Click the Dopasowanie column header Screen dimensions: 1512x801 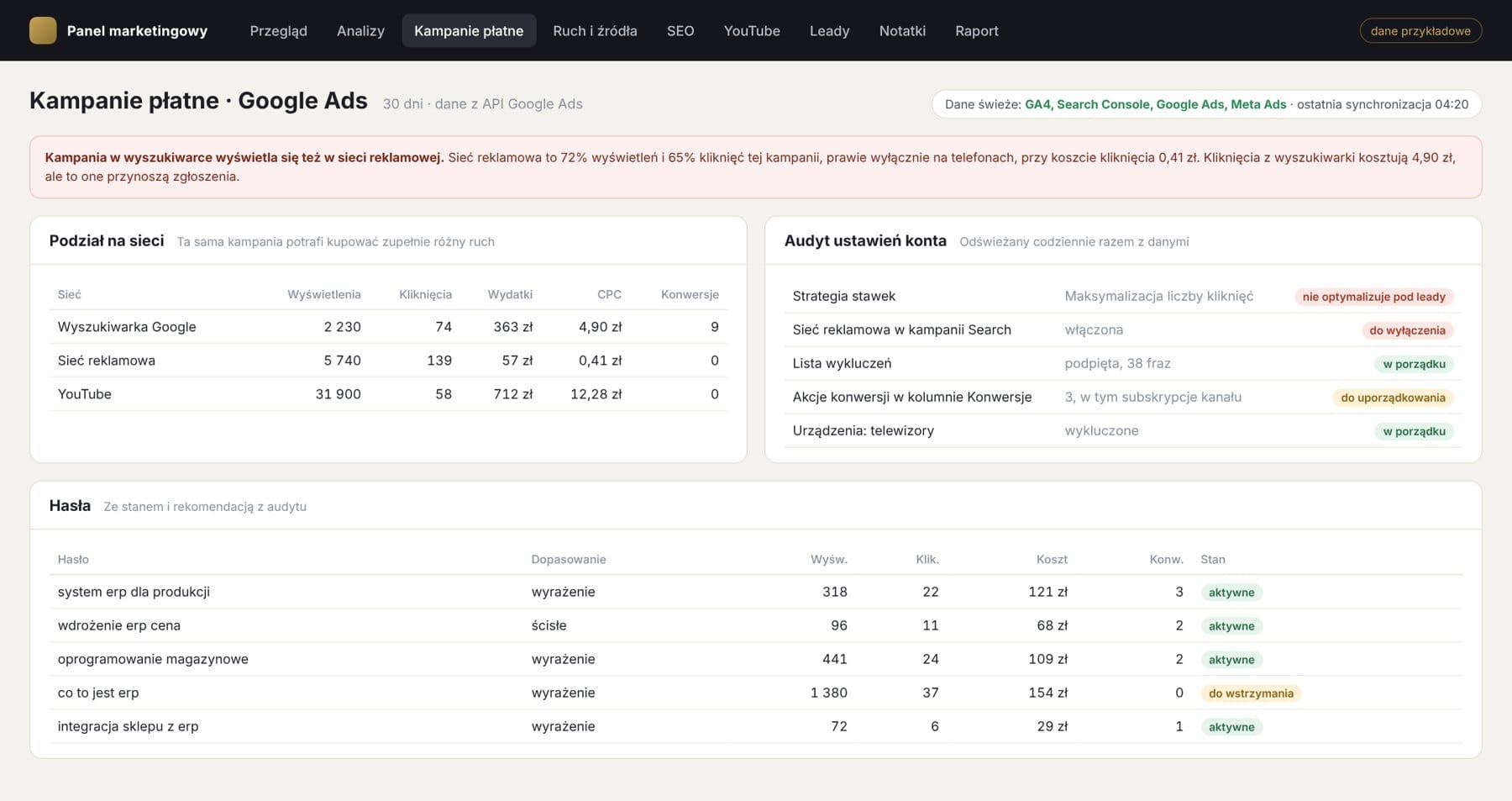(568, 559)
